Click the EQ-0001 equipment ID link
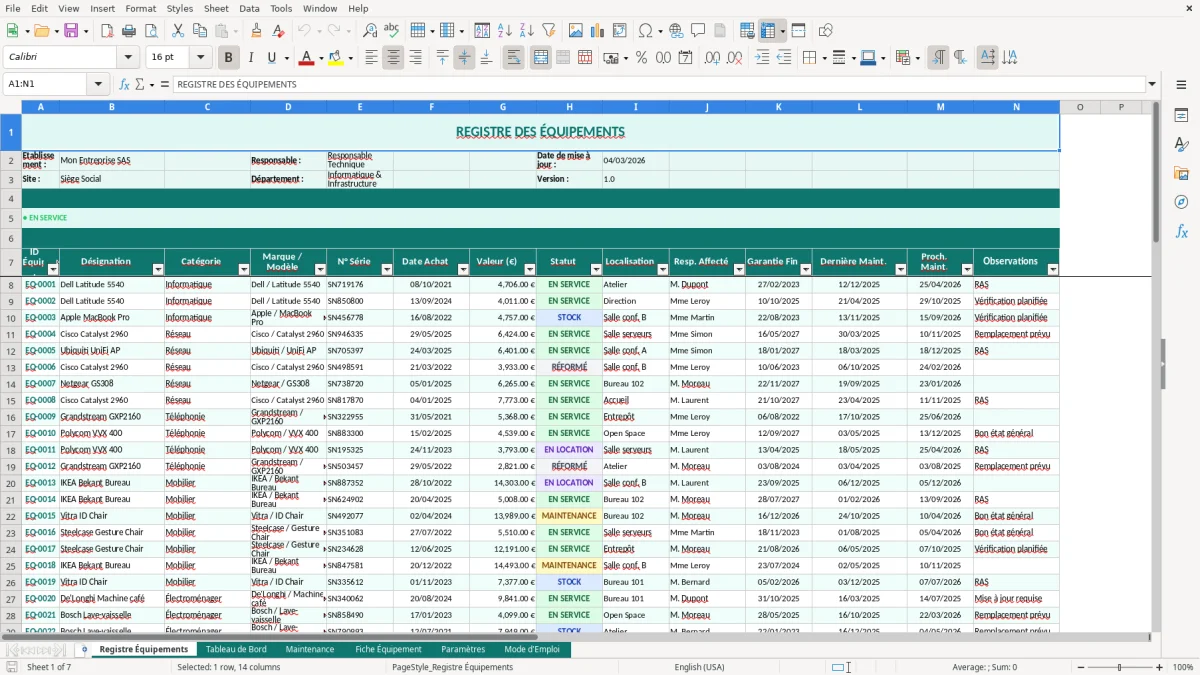 40,284
